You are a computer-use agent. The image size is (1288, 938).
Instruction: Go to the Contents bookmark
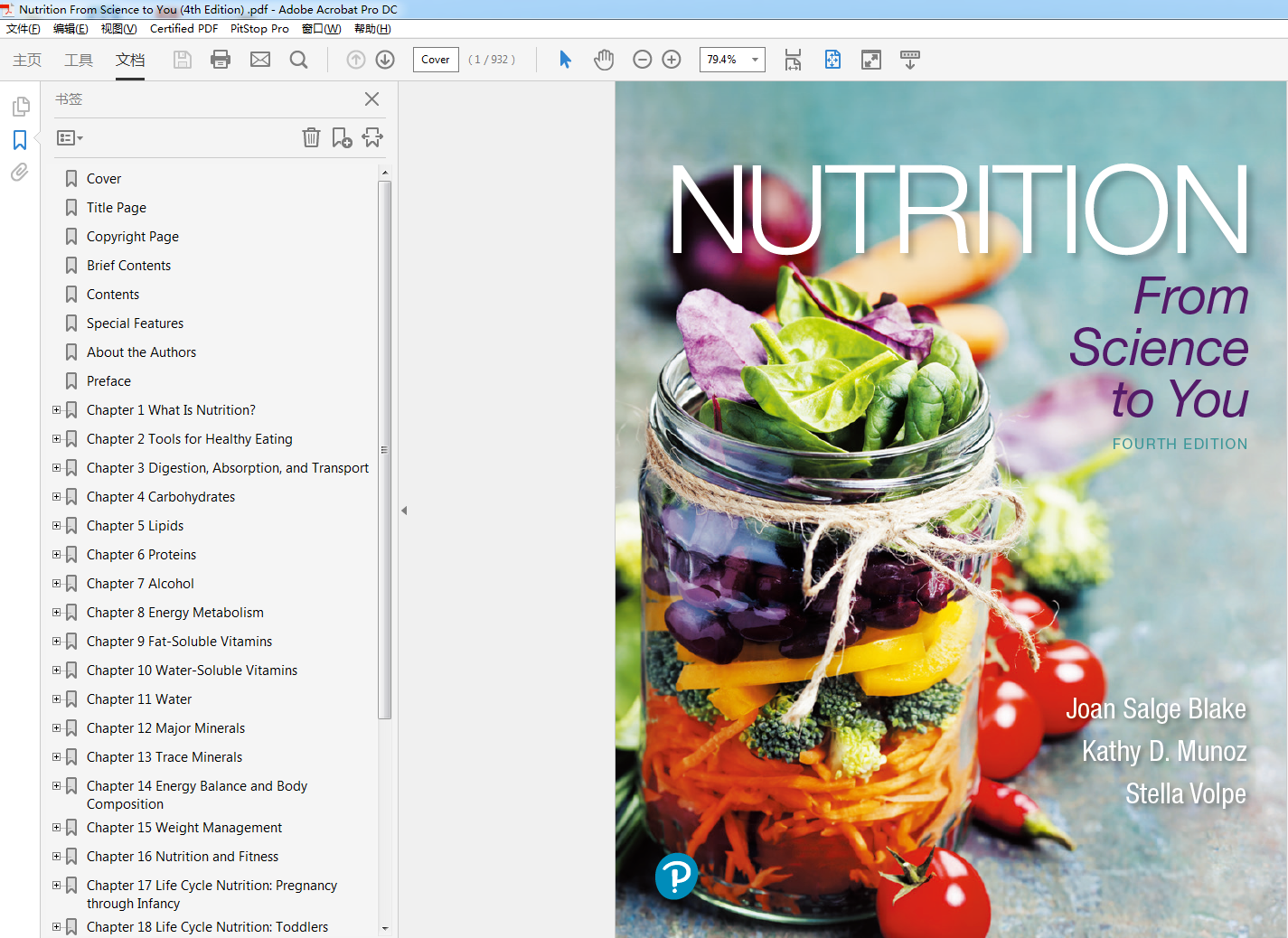(x=113, y=295)
